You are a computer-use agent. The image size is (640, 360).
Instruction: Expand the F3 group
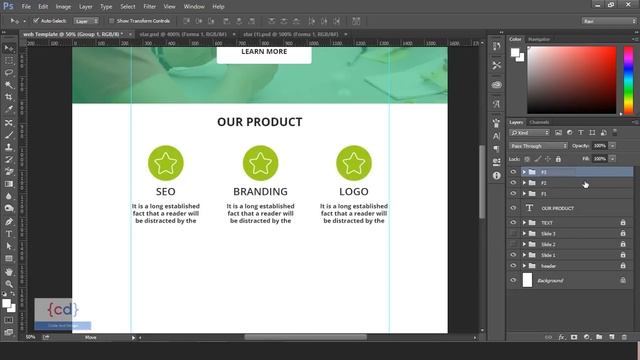click(524, 172)
